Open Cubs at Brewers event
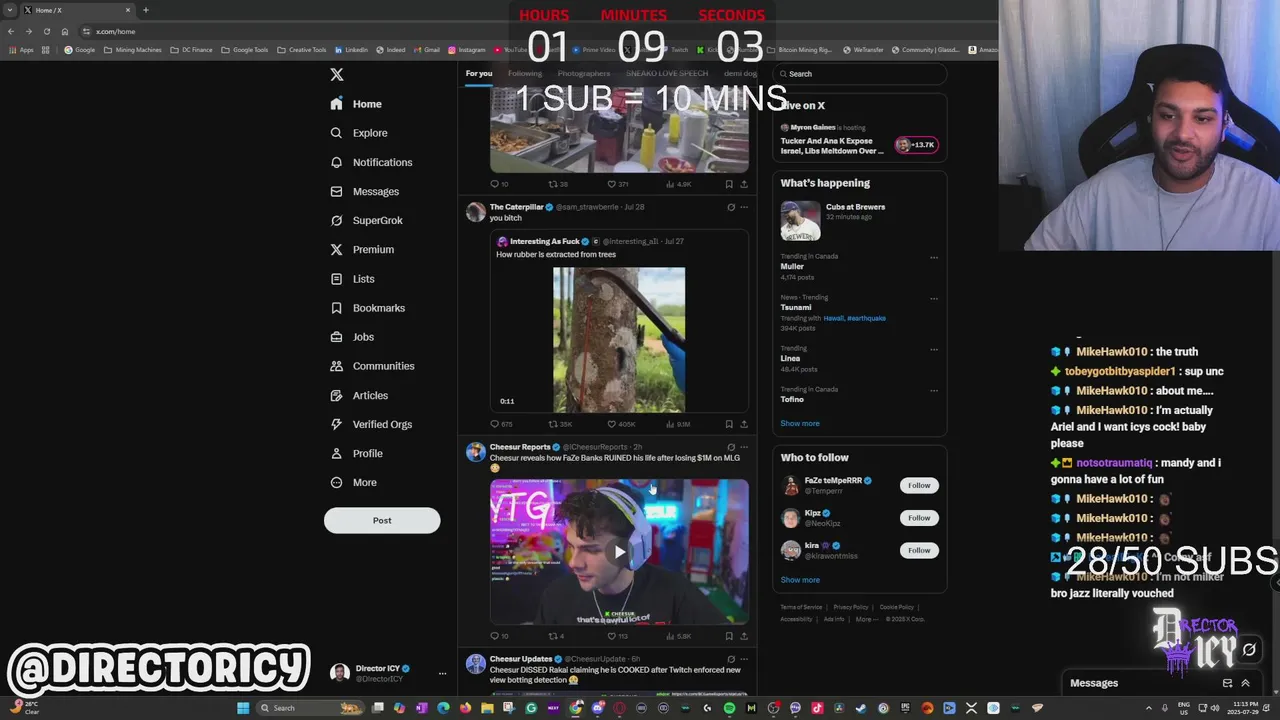Viewport: 1280px width, 720px height. click(x=859, y=219)
